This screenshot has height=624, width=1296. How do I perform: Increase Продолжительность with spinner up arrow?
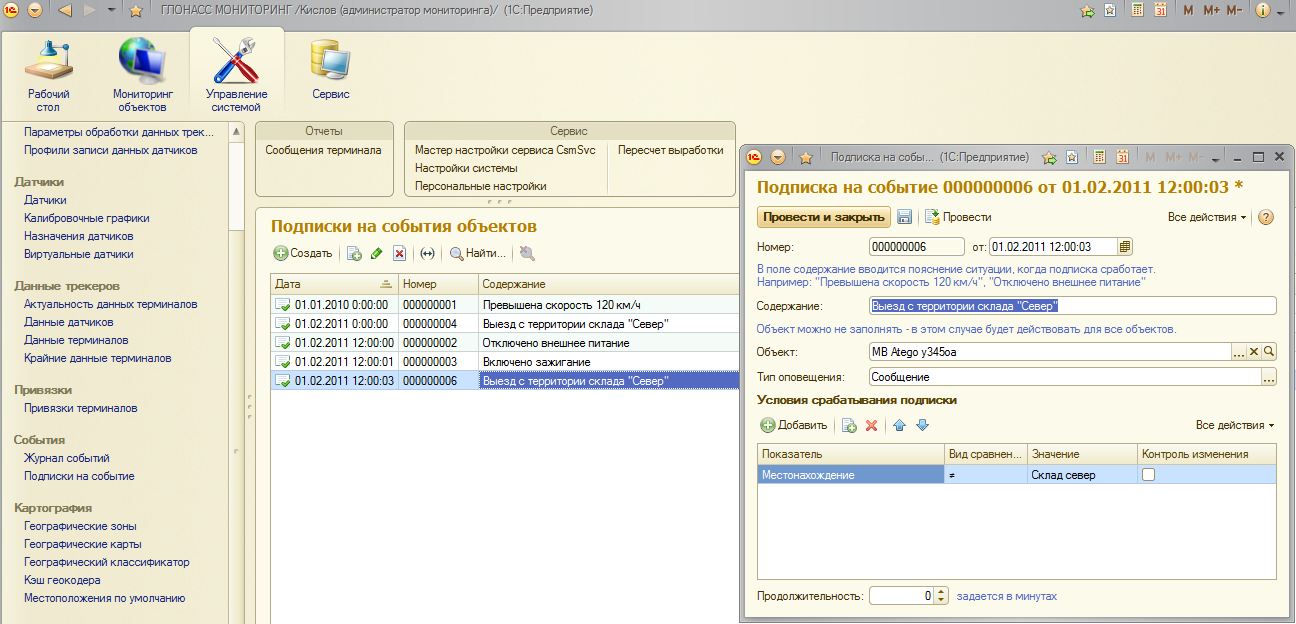940,592
